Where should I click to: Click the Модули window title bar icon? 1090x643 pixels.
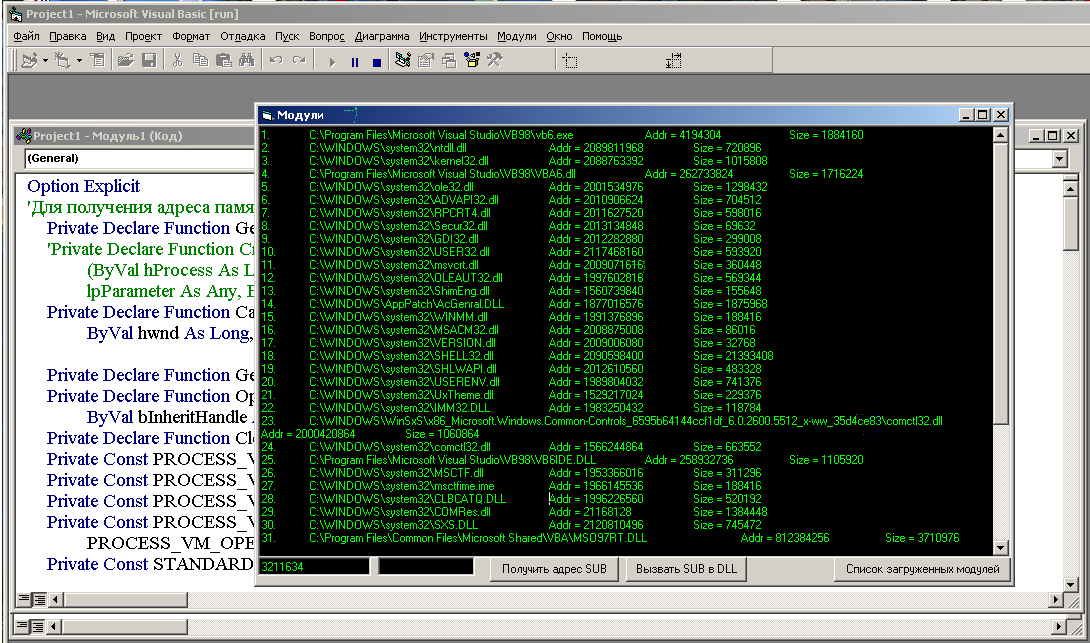tap(268, 115)
